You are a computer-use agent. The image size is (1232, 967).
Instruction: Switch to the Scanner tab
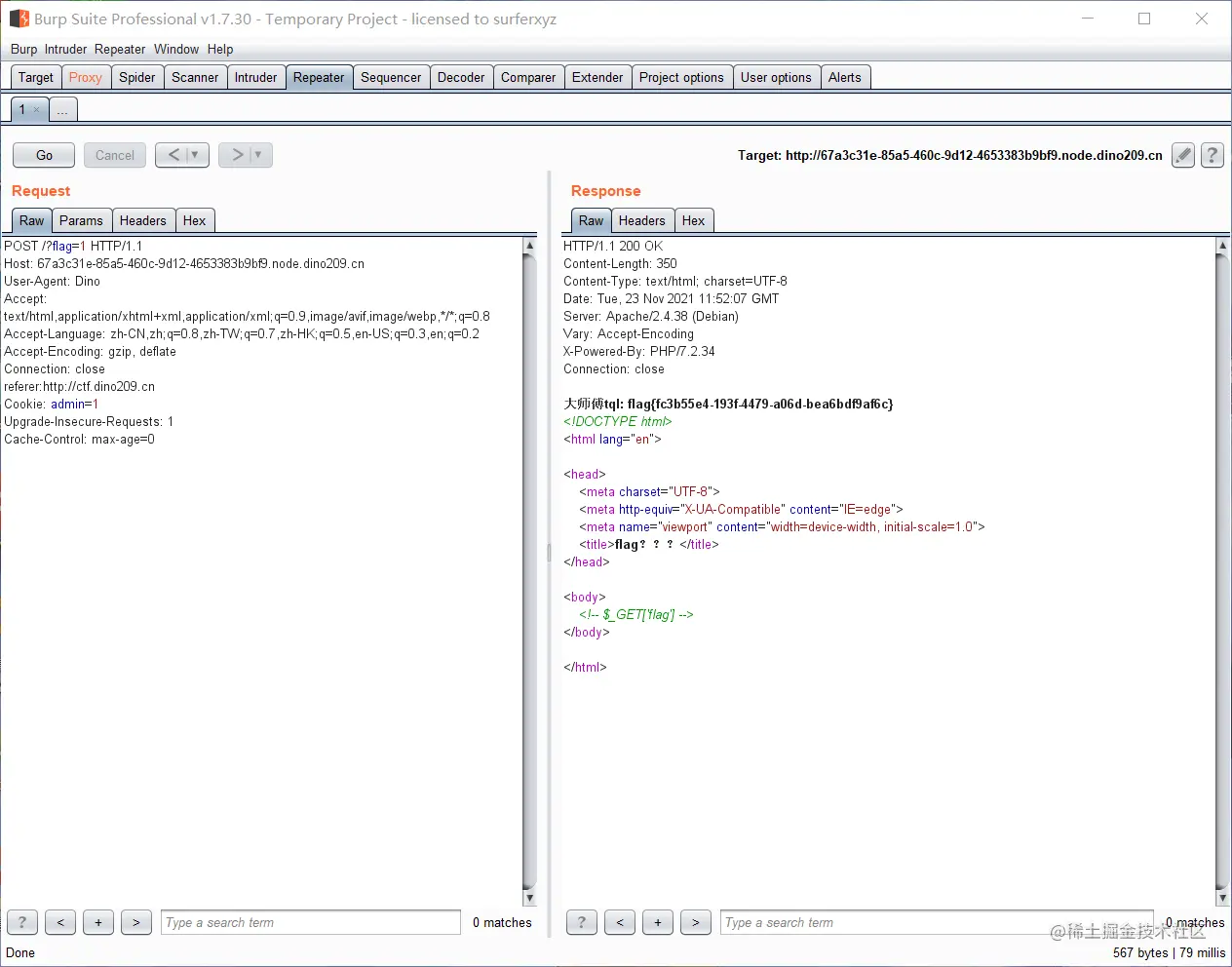tap(195, 77)
